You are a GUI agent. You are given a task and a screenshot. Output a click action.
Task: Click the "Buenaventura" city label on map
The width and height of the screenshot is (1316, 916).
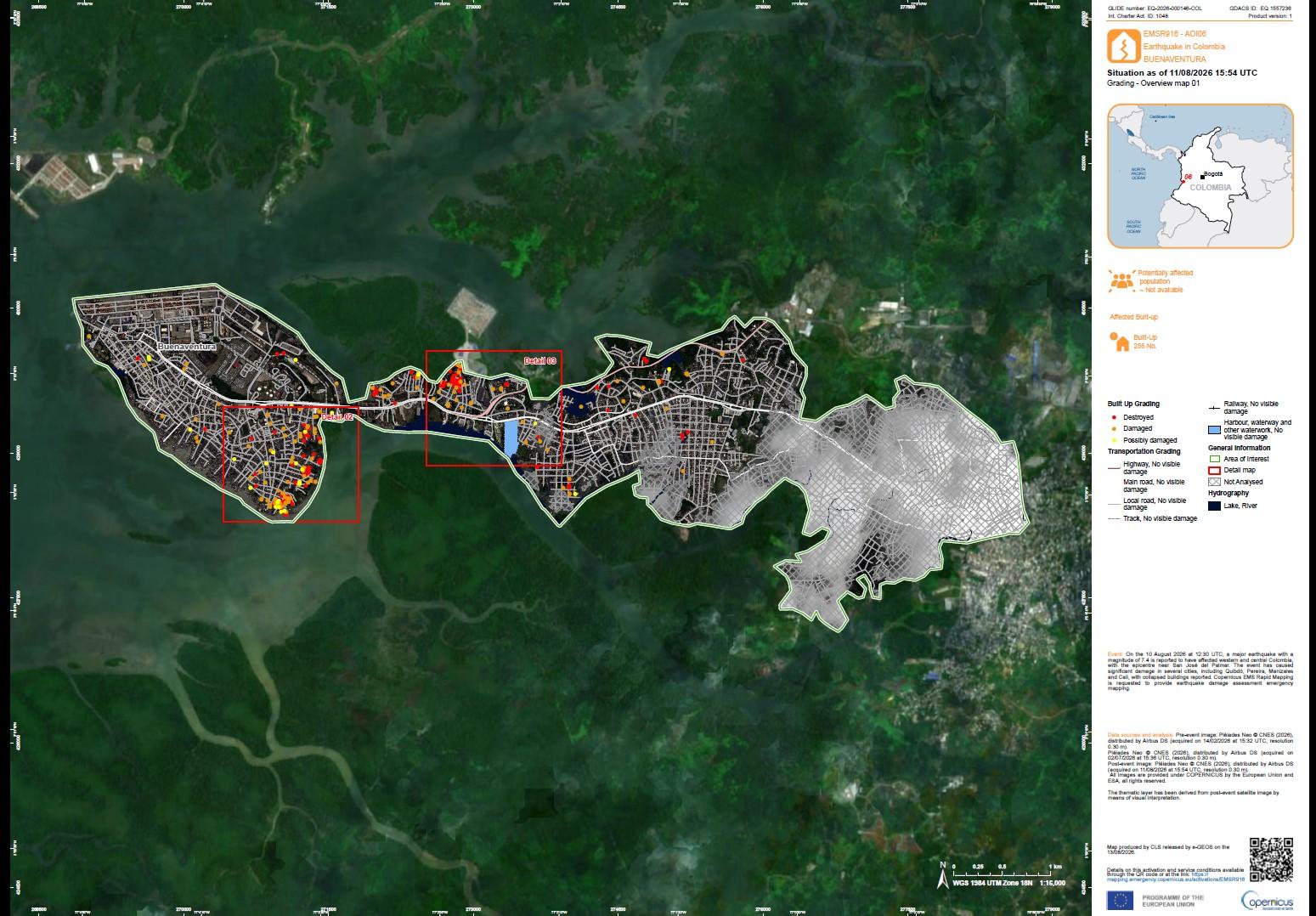[x=187, y=348]
